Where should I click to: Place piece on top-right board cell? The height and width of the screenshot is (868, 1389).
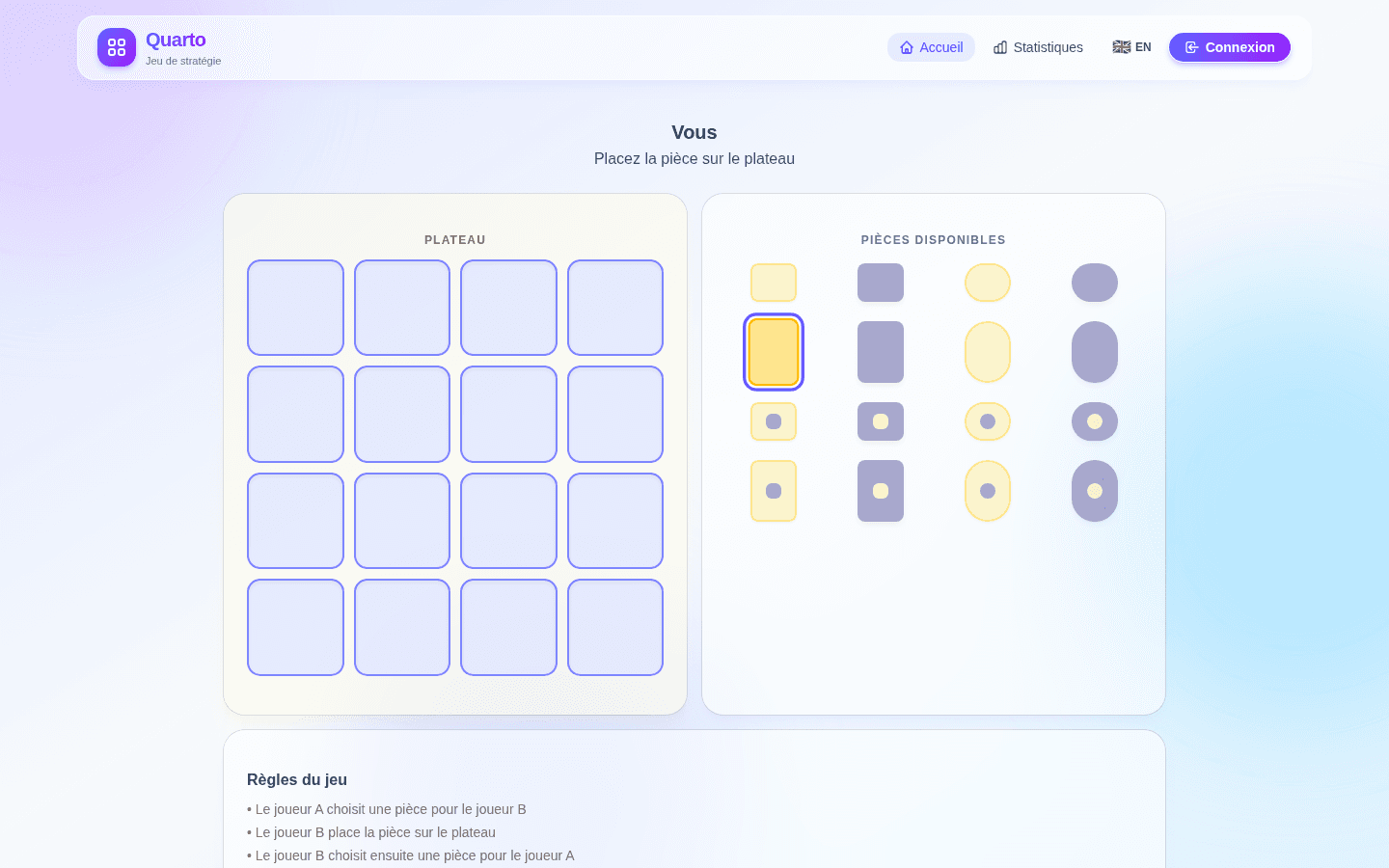(615, 308)
